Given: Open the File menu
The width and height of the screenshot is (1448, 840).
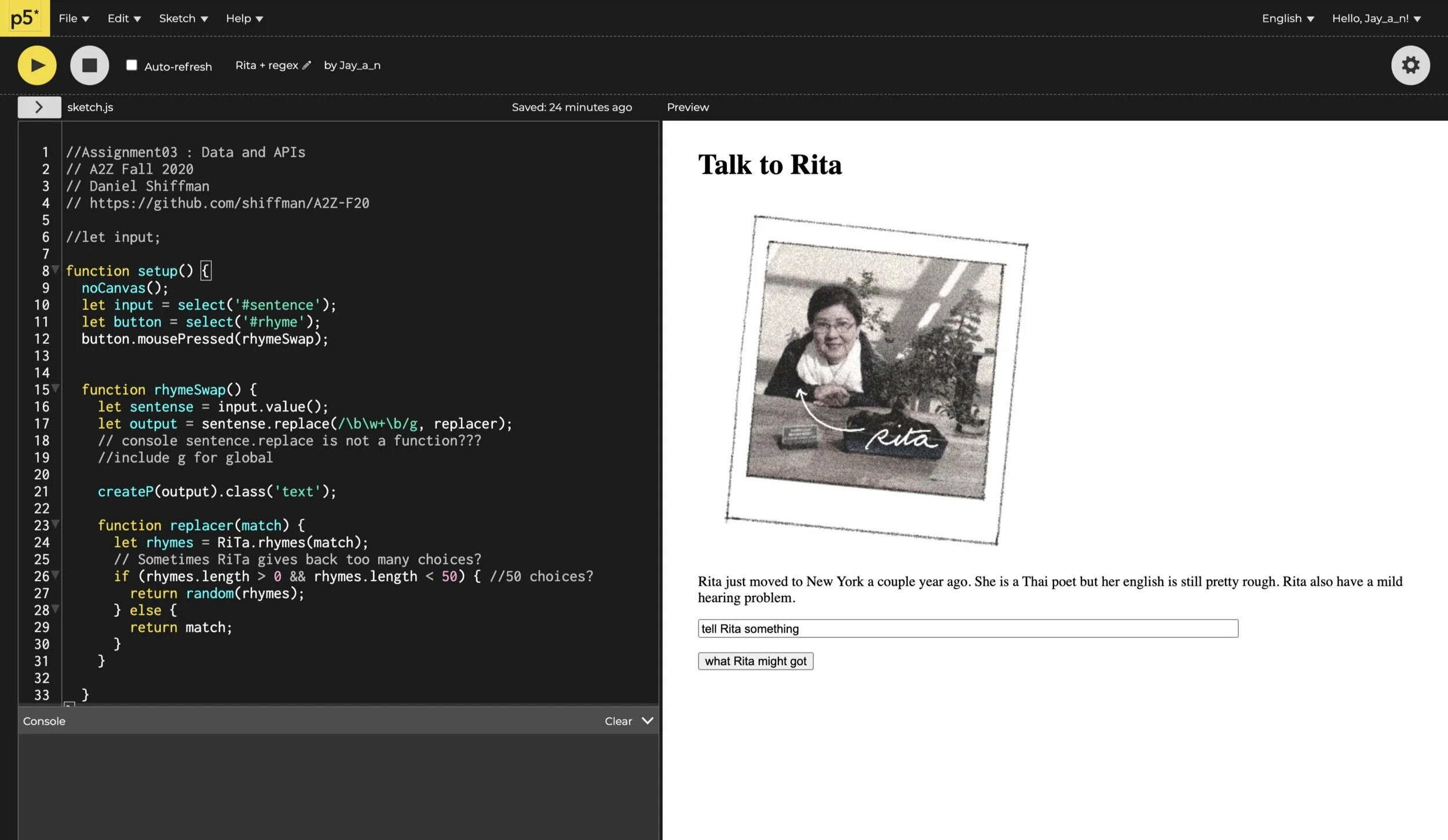Looking at the screenshot, I should [74, 19].
